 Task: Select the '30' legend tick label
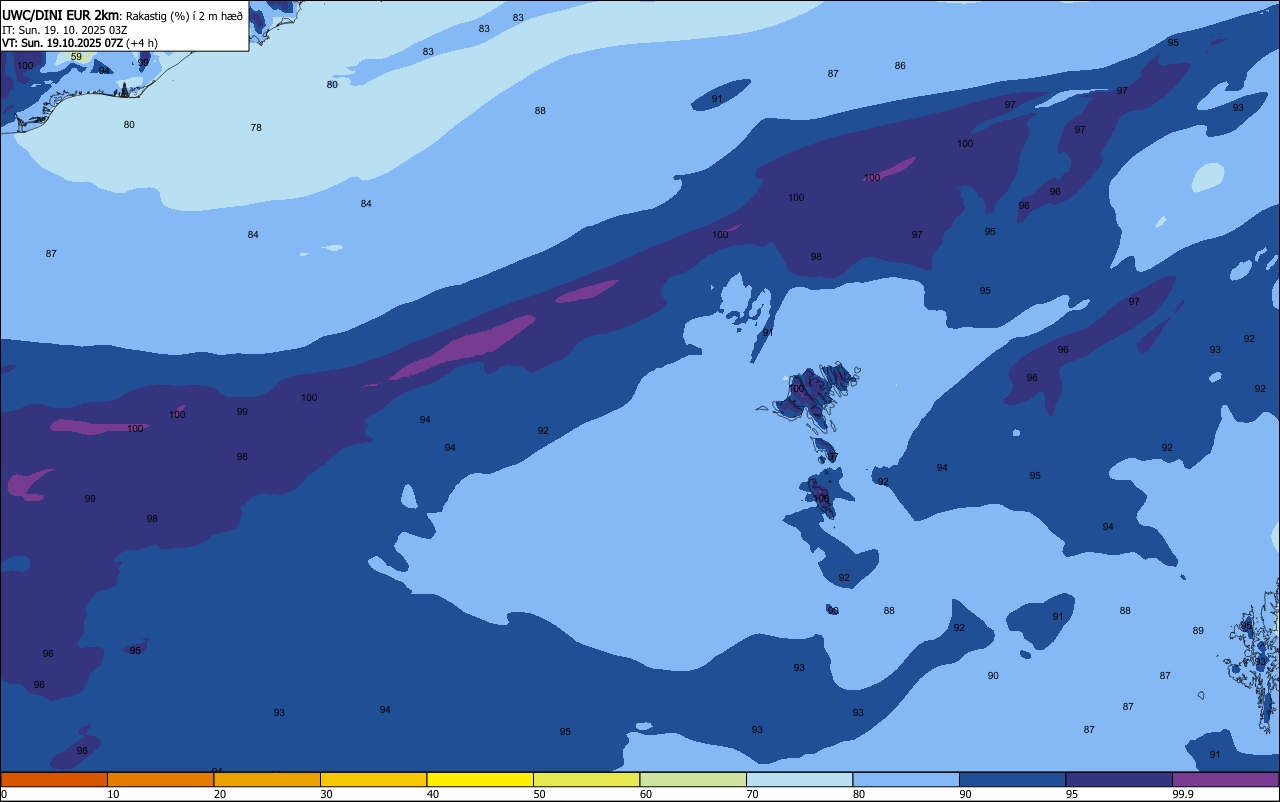[x=326, y=794]
